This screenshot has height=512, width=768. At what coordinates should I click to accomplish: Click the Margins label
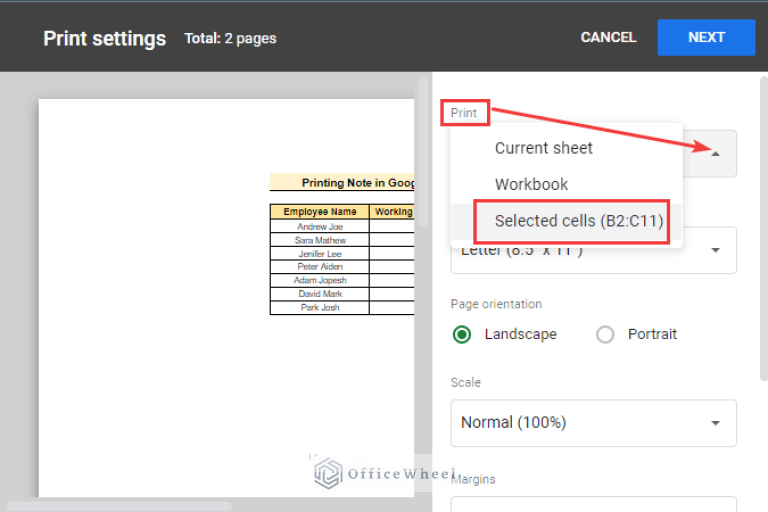point(473,479)
